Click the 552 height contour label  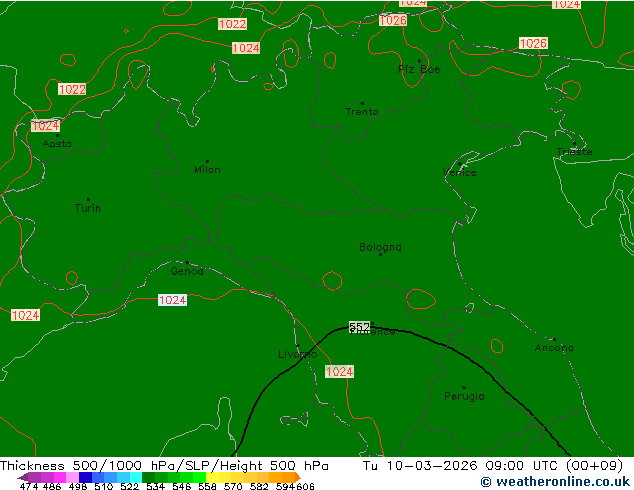pos(359,326)
